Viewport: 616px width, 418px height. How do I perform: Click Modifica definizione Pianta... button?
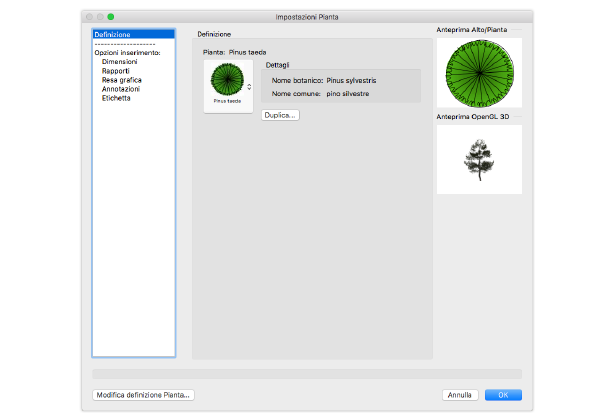coord(143,395)
